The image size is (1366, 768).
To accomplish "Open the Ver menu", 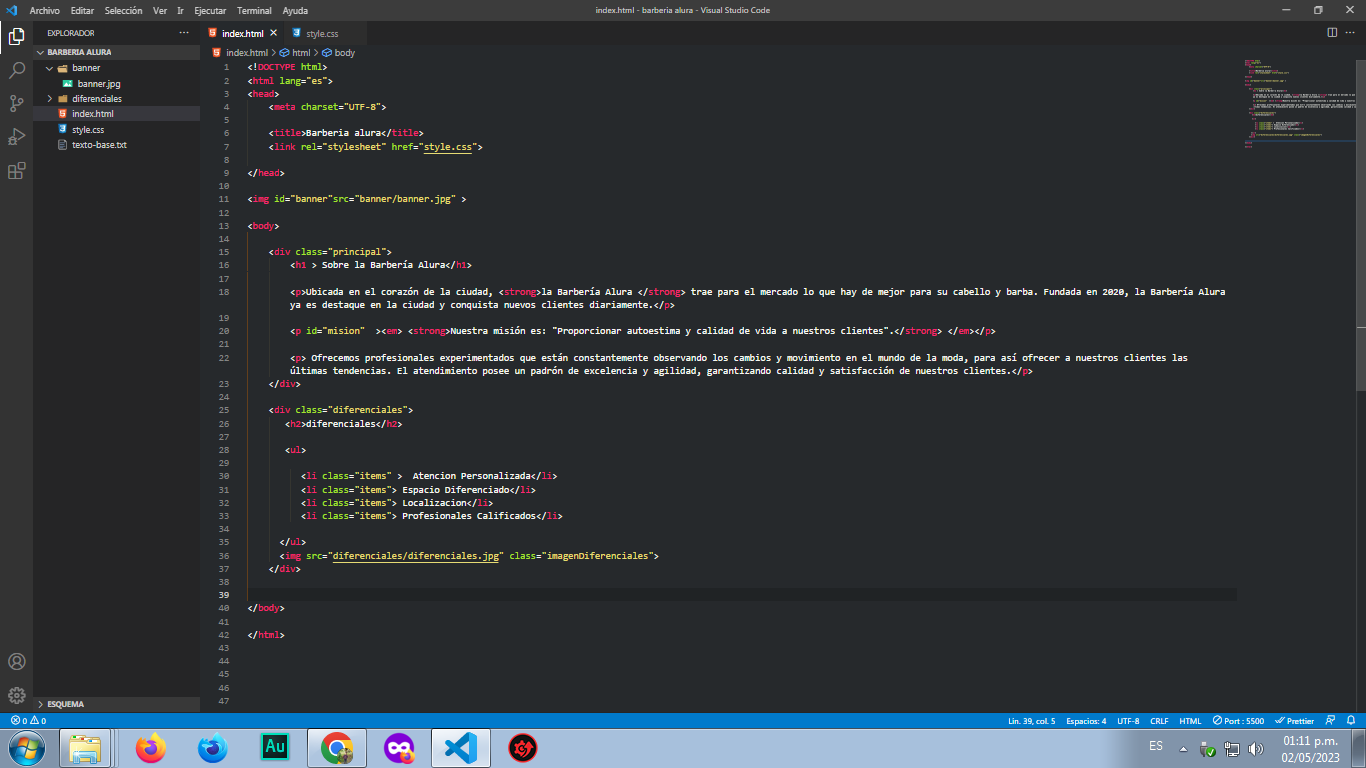I will tap(160, 10).
